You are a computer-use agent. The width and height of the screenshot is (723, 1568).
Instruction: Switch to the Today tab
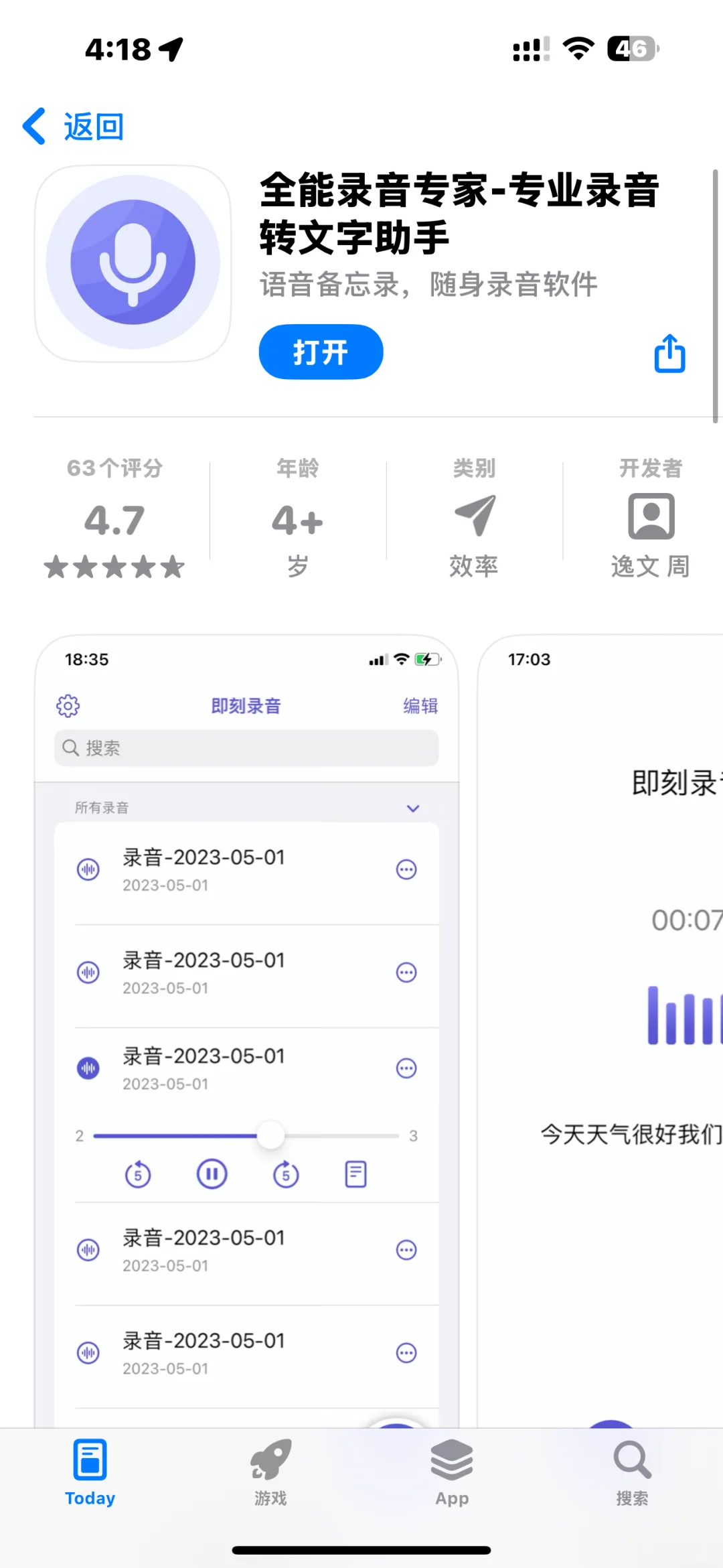point(90,1472)
